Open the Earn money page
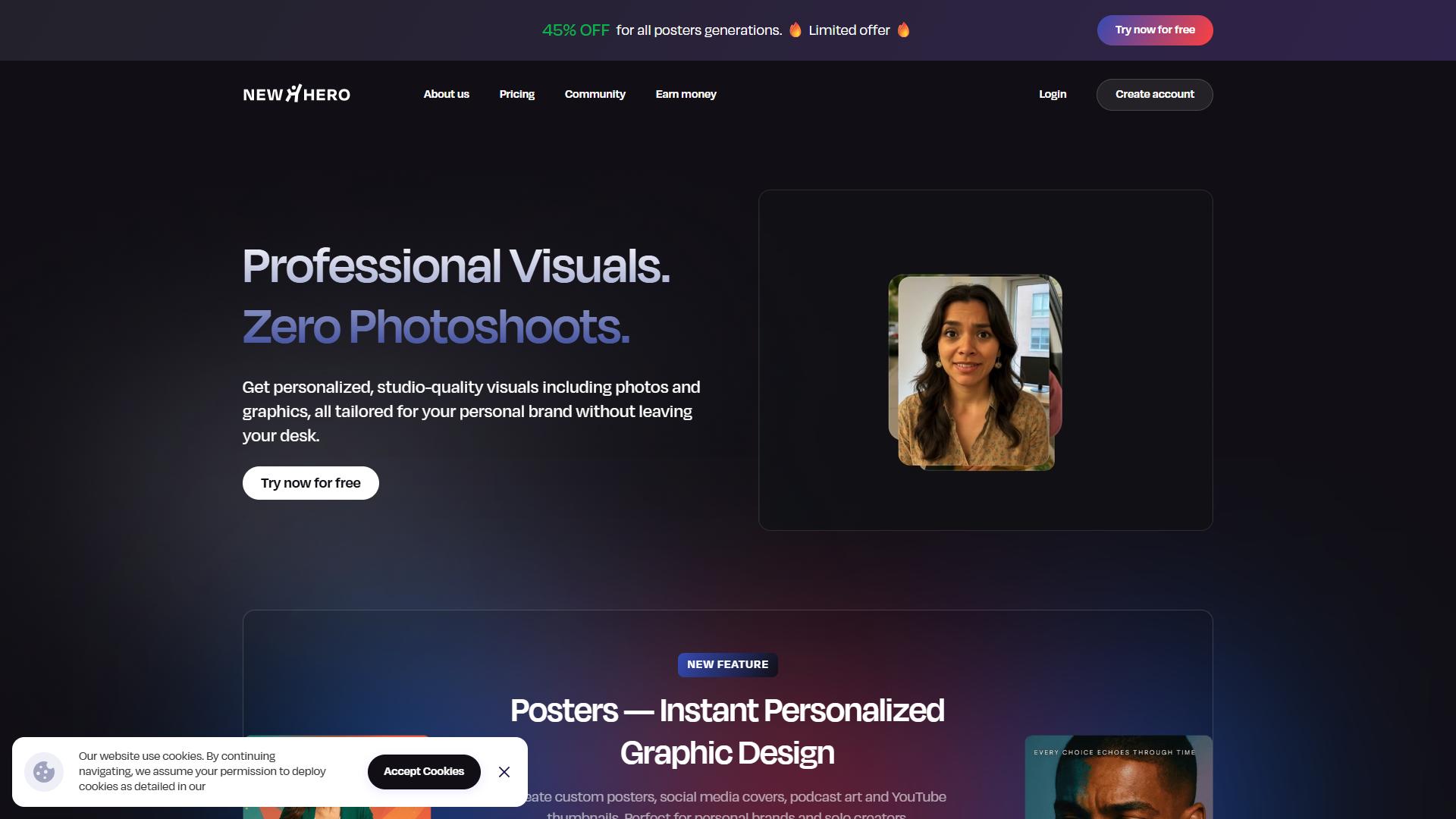 click(686, 94)
